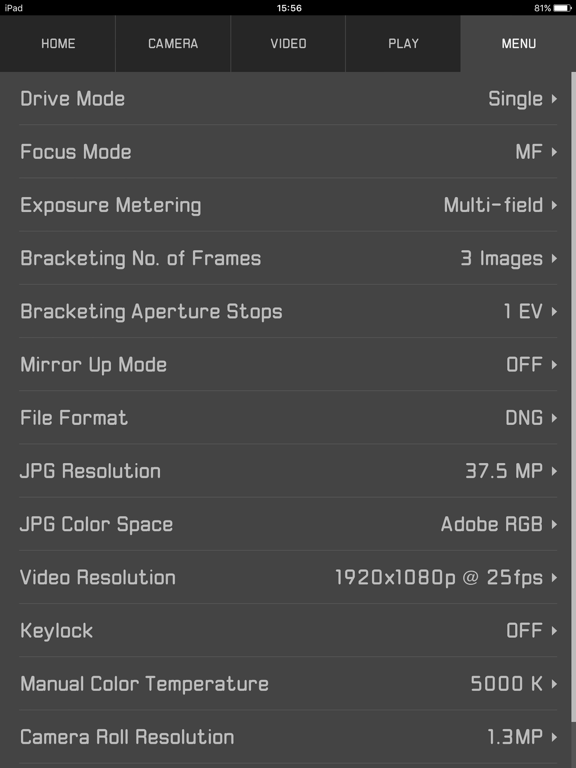
Task: Click Adobe RGB color space arrow
Action: tap(554, 525)
